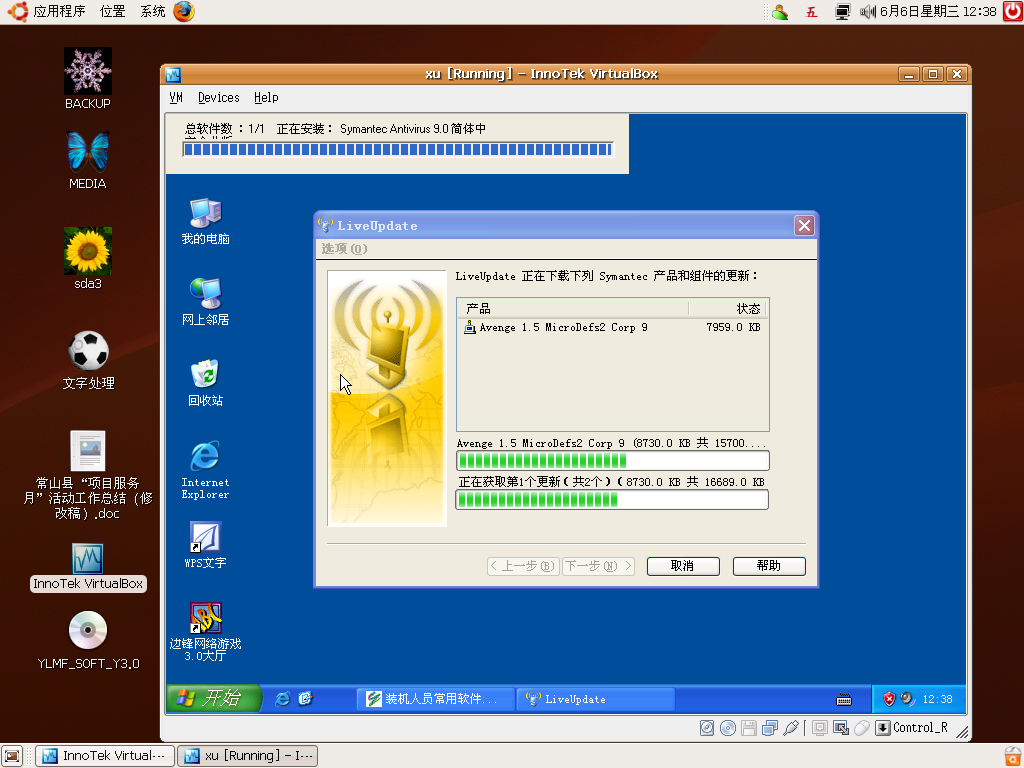Viewport: 1024px width, 768px height.
Task: Click Symantec Antivirus install progress bar
Action: pyautogui.click(x=398, y=150)
